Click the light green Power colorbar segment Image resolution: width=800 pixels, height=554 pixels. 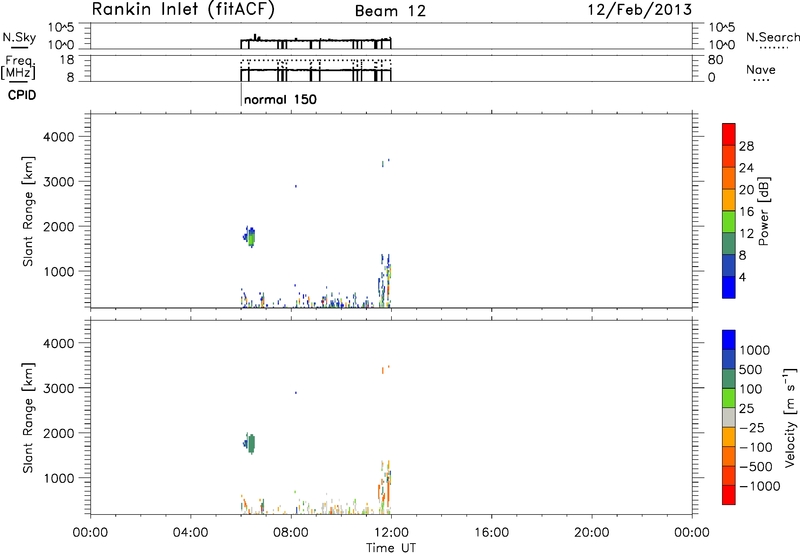click(729, 221)
